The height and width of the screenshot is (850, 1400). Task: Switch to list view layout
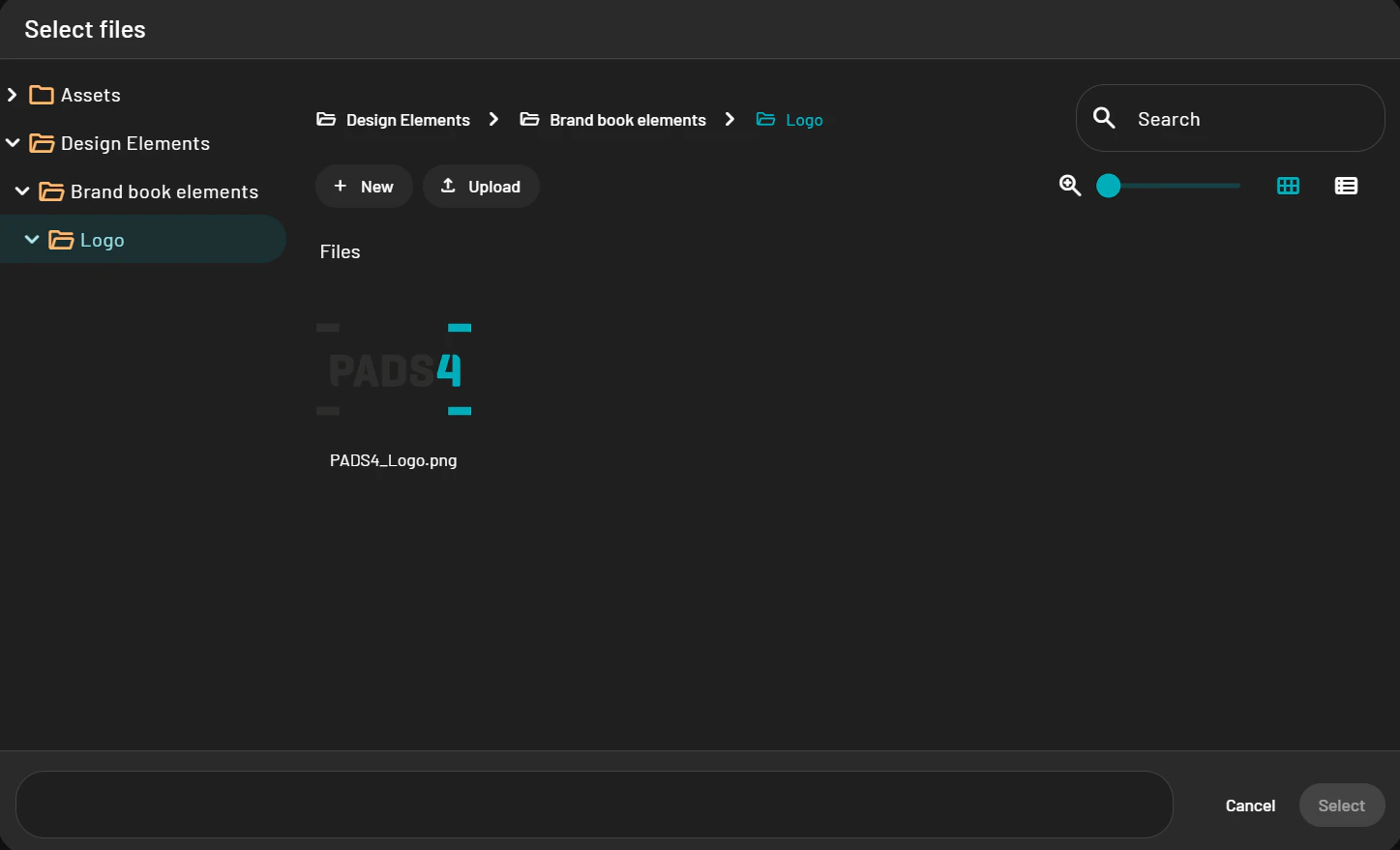pyautogui.click(x=1346, y=186)
